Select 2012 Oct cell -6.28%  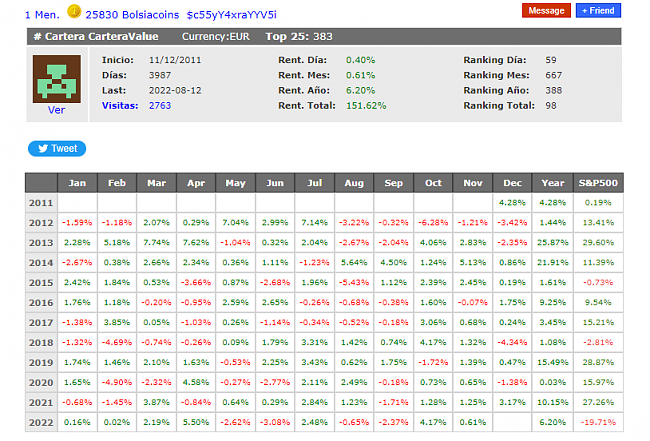tap(433, 223)
